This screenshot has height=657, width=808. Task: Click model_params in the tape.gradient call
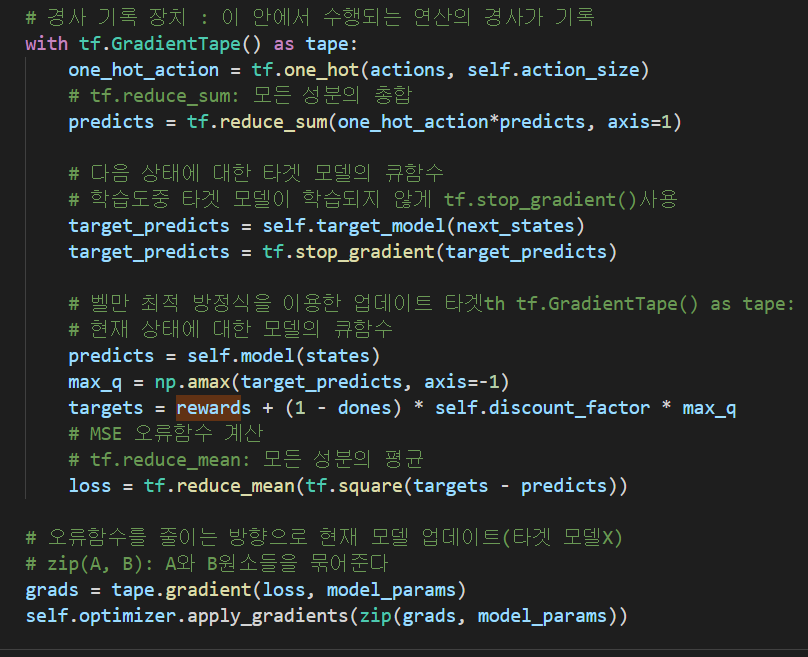[x=391, y=590]
